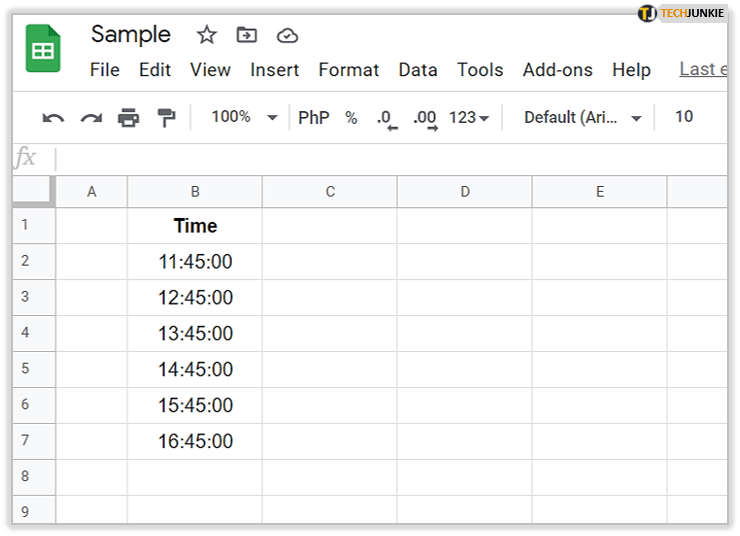This screenshot has height=536, width=740.
Task: Open the Data menu
Action: (x=417, y=70)
